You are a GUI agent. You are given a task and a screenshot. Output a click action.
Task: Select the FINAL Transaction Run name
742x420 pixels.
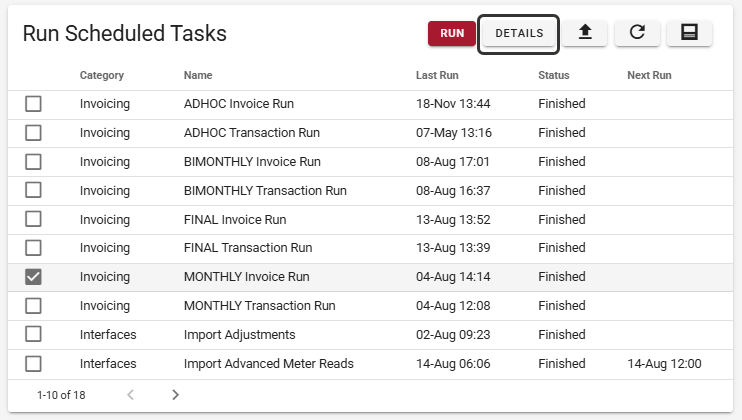click(248, 248)
